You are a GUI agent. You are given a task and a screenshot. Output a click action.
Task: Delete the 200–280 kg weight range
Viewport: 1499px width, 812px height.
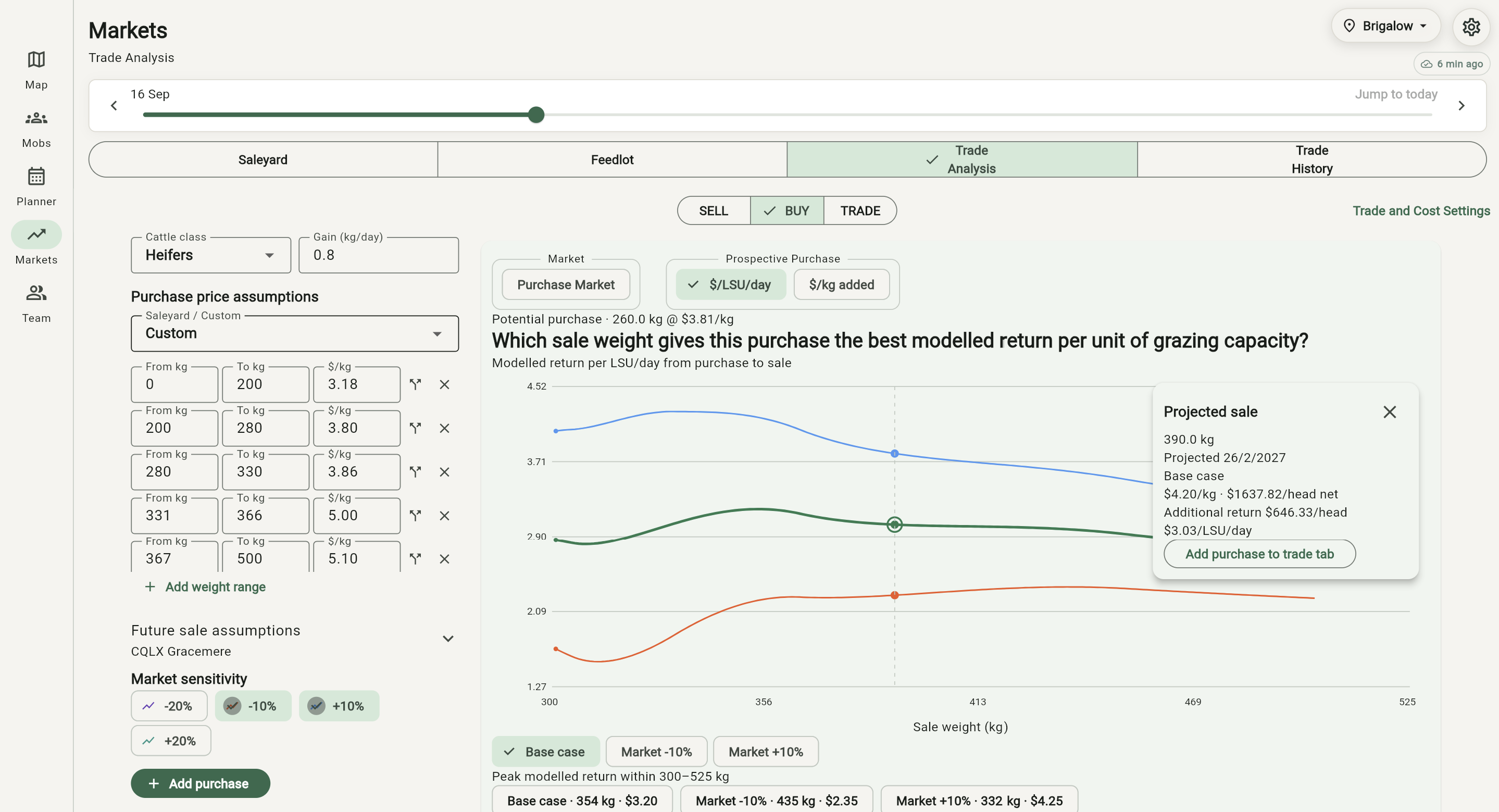coord(445,428)
